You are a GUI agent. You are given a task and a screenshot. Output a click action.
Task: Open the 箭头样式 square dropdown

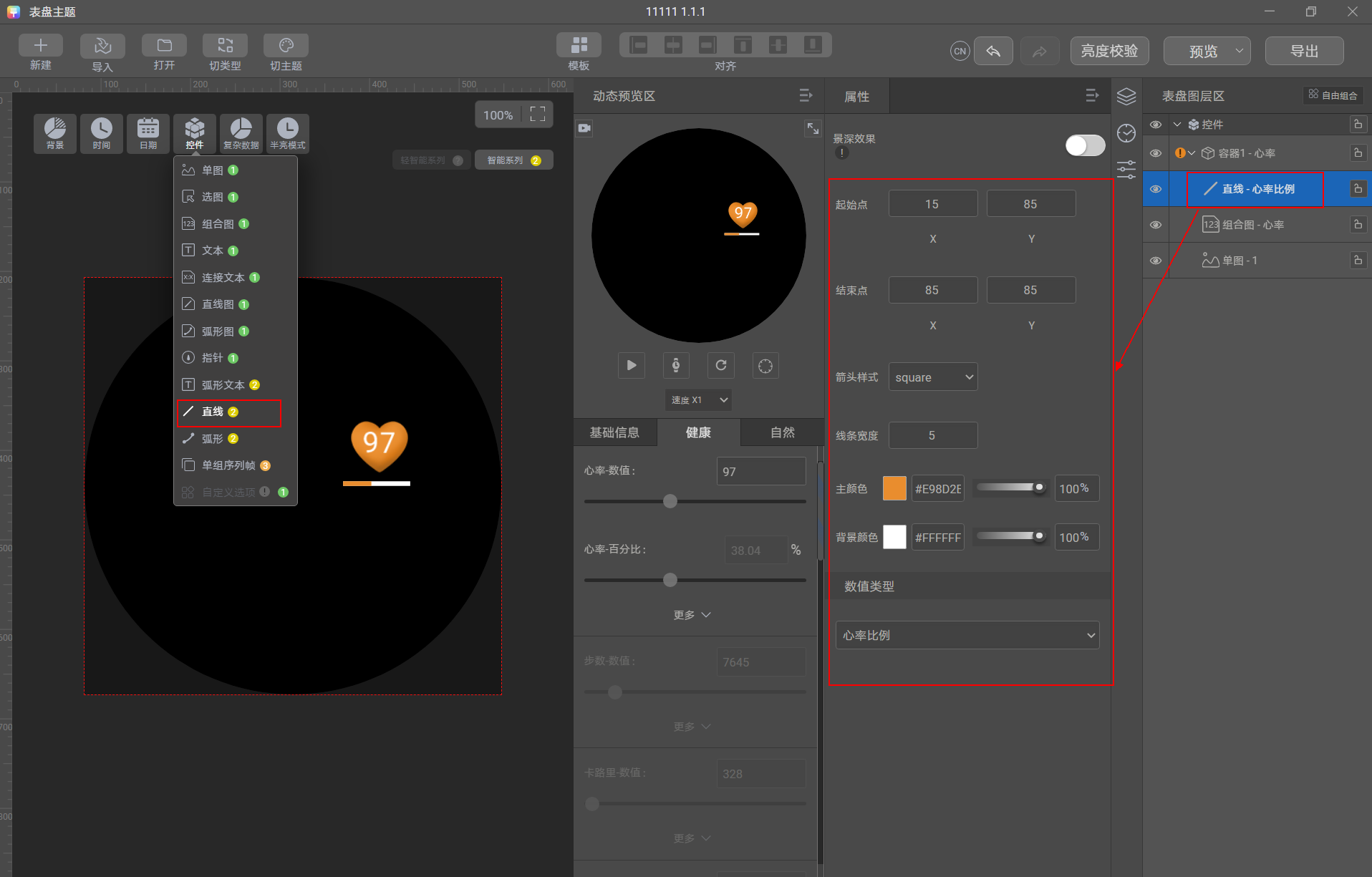click(x=933, y=377)
